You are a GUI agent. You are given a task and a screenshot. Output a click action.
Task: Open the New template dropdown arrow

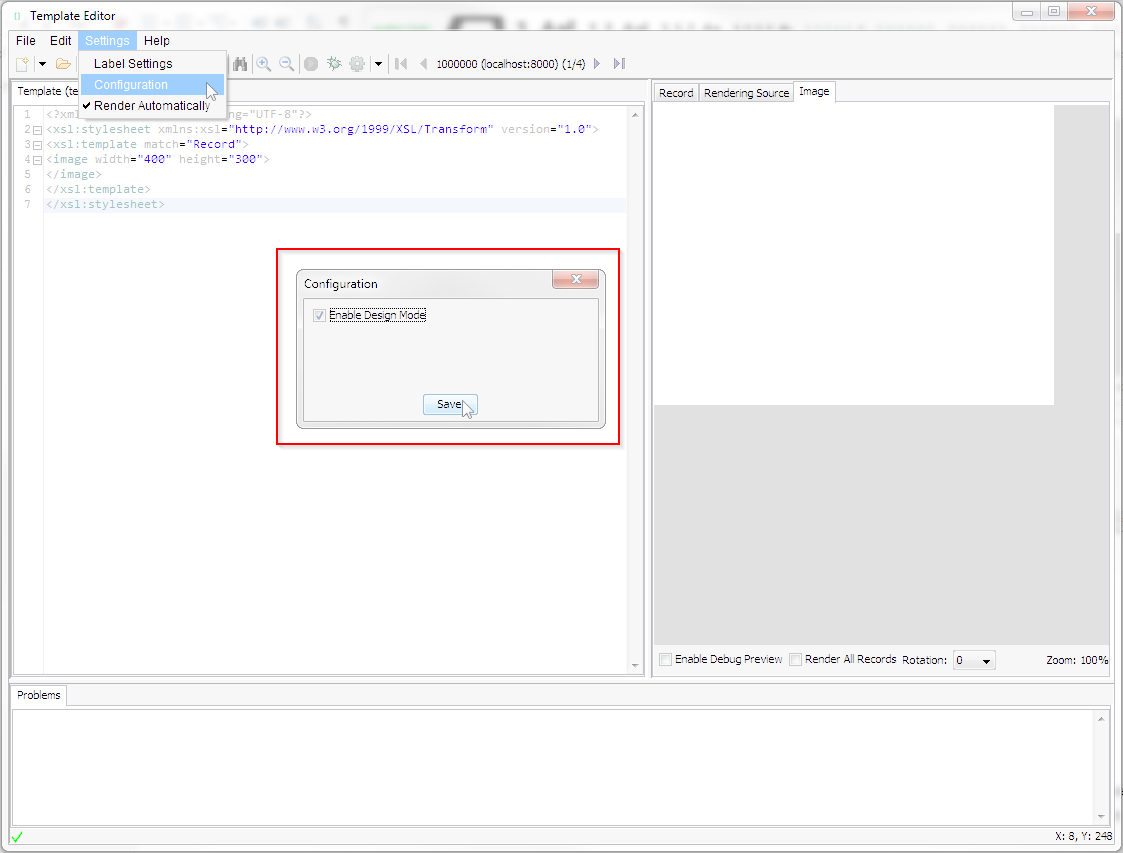coord(42,64)
